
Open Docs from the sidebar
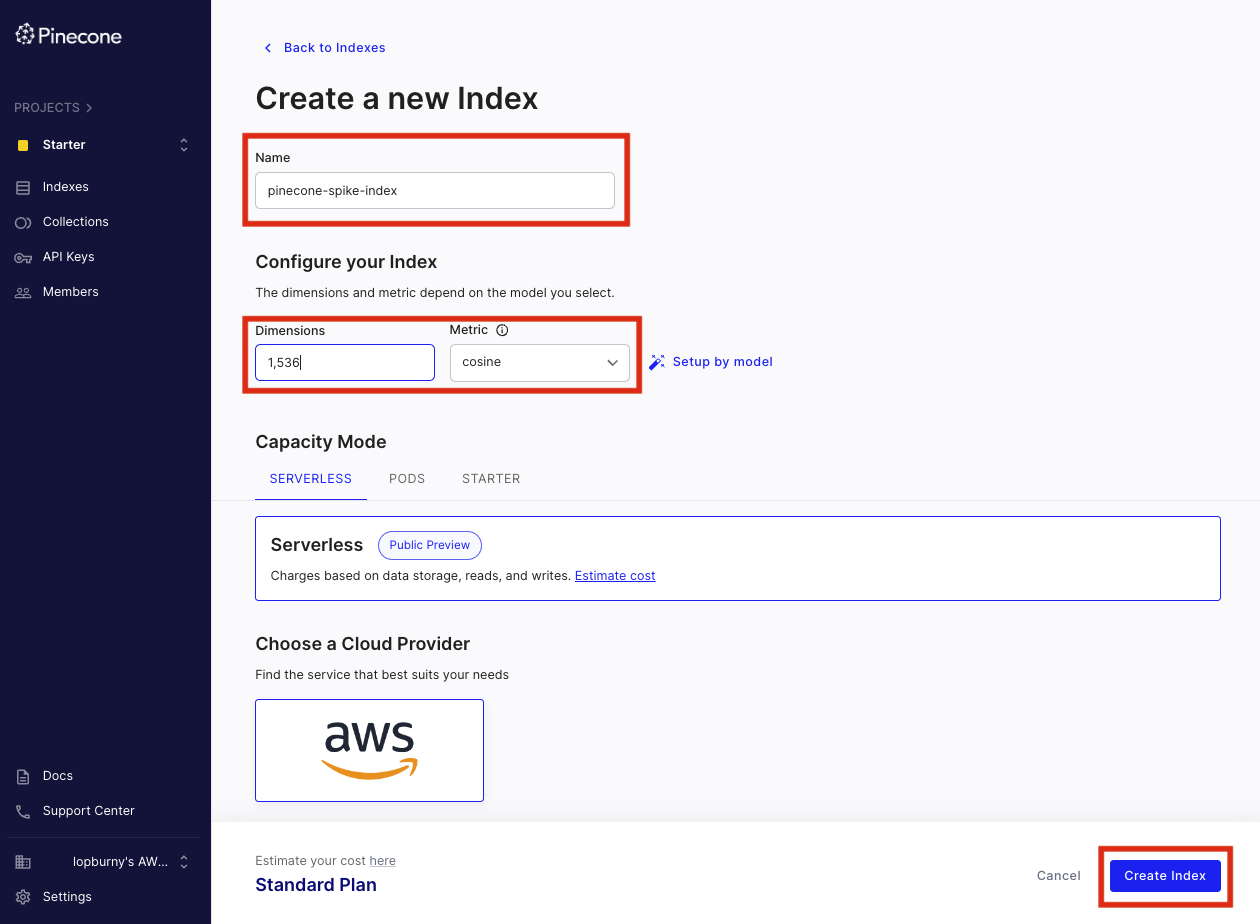(57, 775)
